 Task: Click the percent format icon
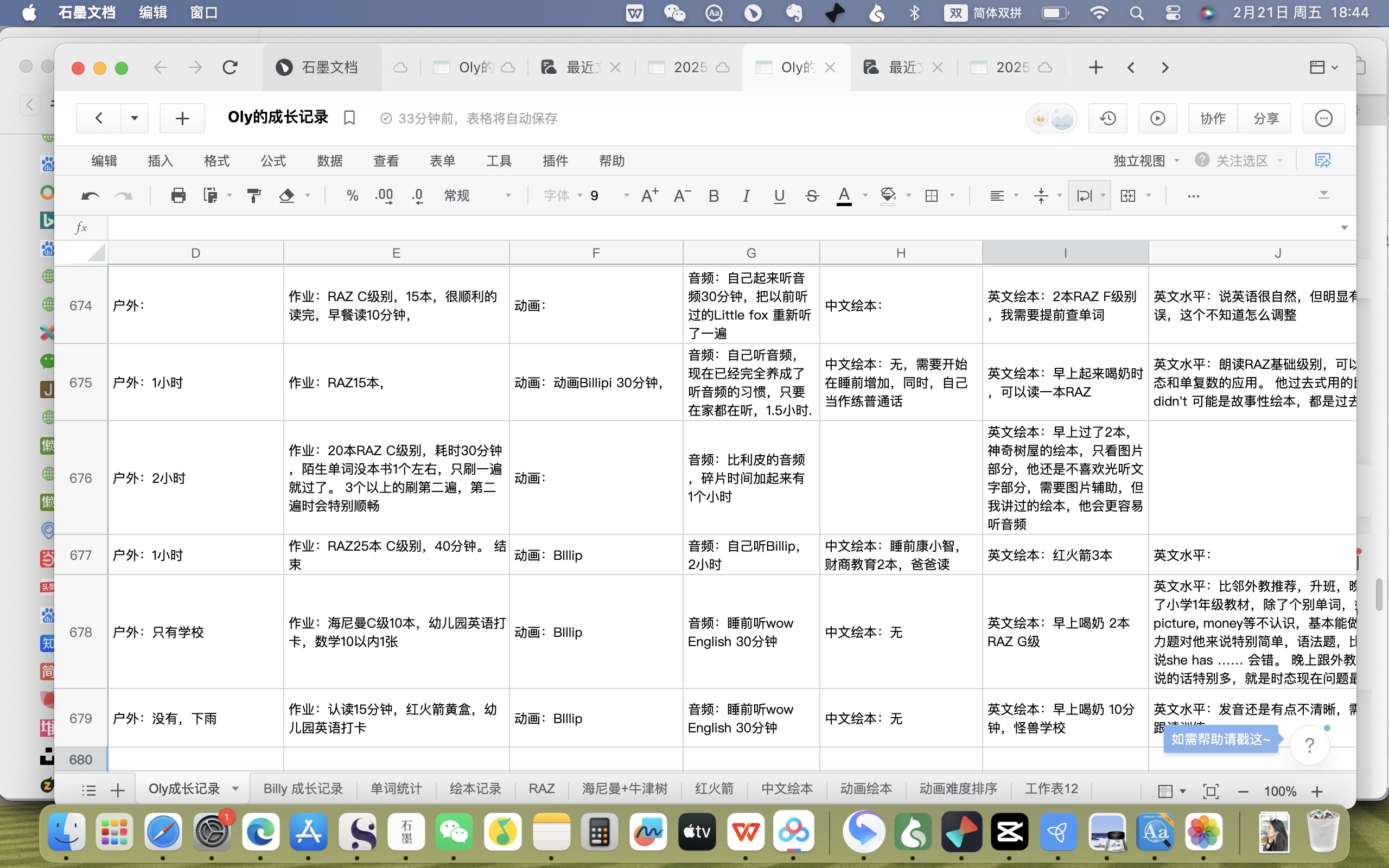pyautogui.click(x=352, y=196)
